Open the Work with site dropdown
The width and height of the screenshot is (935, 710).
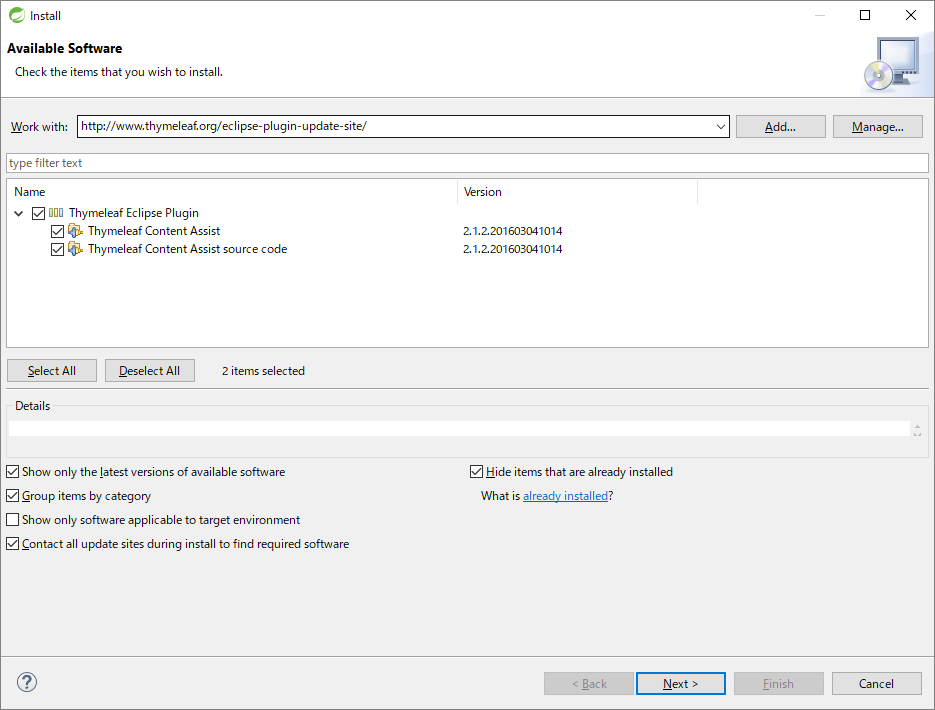tap(721, 126)
